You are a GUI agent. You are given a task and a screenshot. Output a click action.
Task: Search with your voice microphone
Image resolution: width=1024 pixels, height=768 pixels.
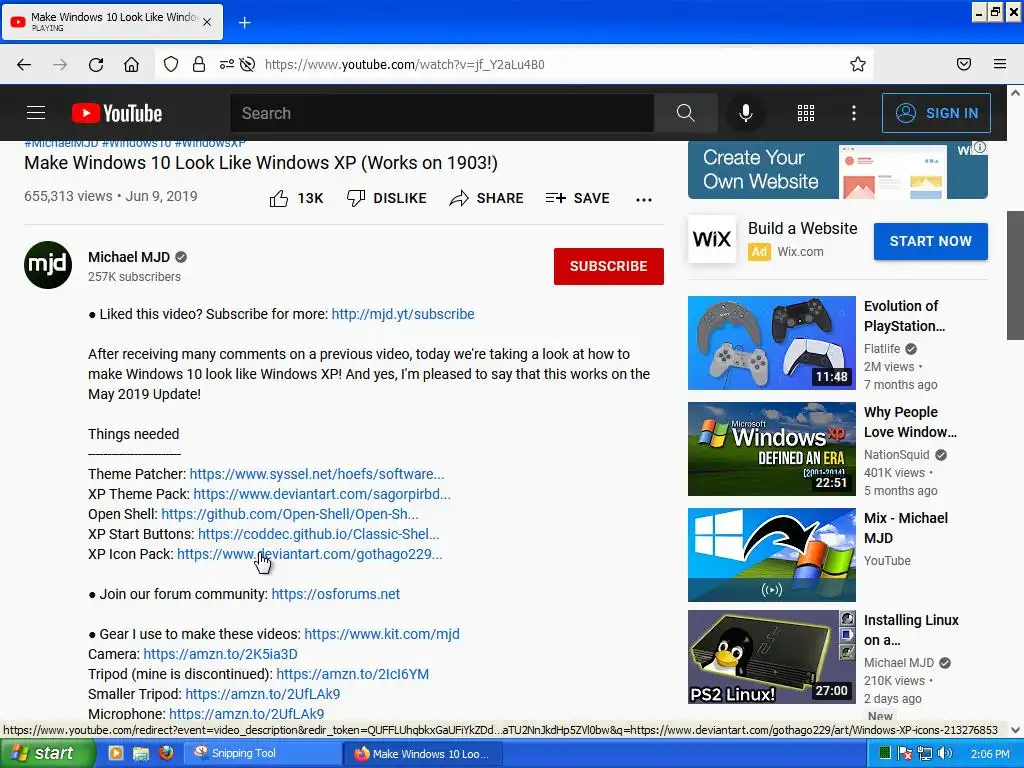(x=746, y=113)
